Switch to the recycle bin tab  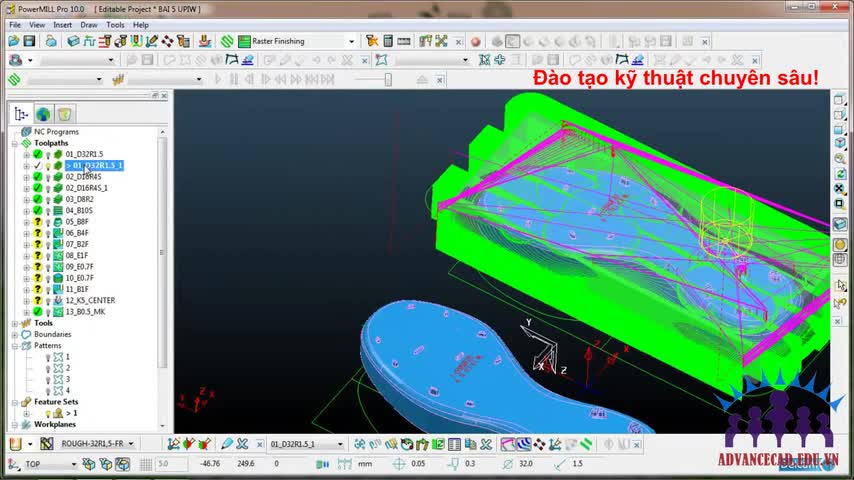pos(65,114)
